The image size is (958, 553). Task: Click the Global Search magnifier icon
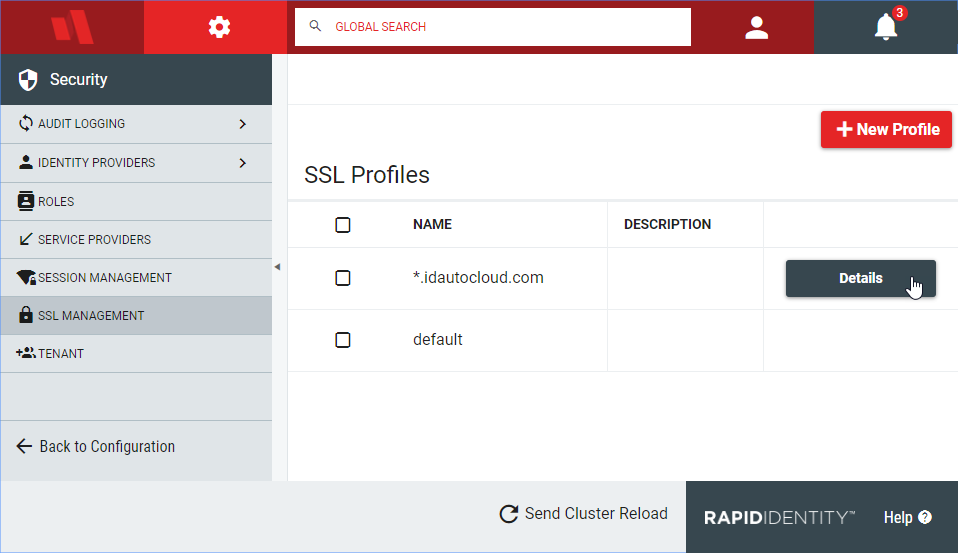click(x=315, y=26)
